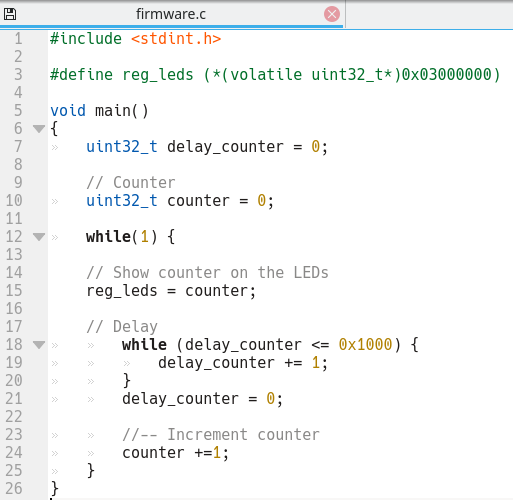Place cursor on 'counter +=1;' line

(x=175, y=453)
